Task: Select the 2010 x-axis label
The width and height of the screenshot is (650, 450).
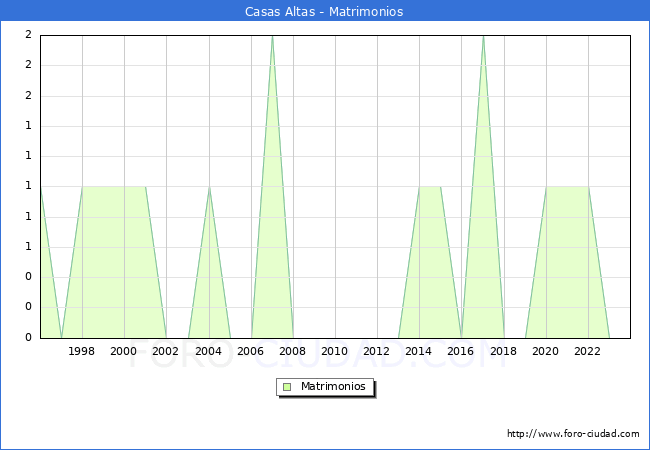Action: (335, 351)
